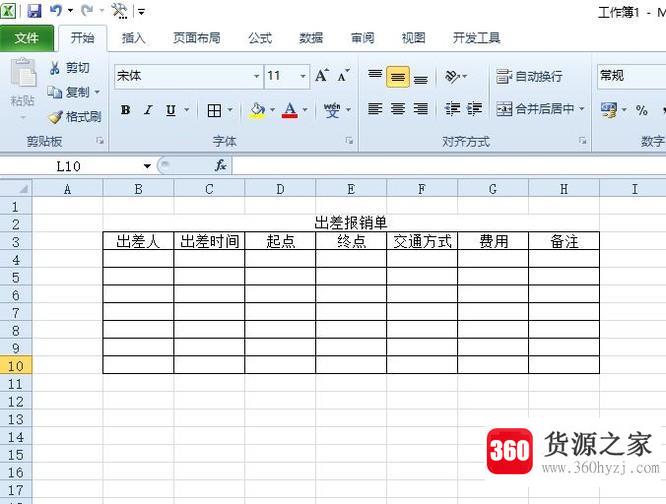666x504 pixels.
Task: Expand the fill color dropdown arrow
Action: [272, 110]
